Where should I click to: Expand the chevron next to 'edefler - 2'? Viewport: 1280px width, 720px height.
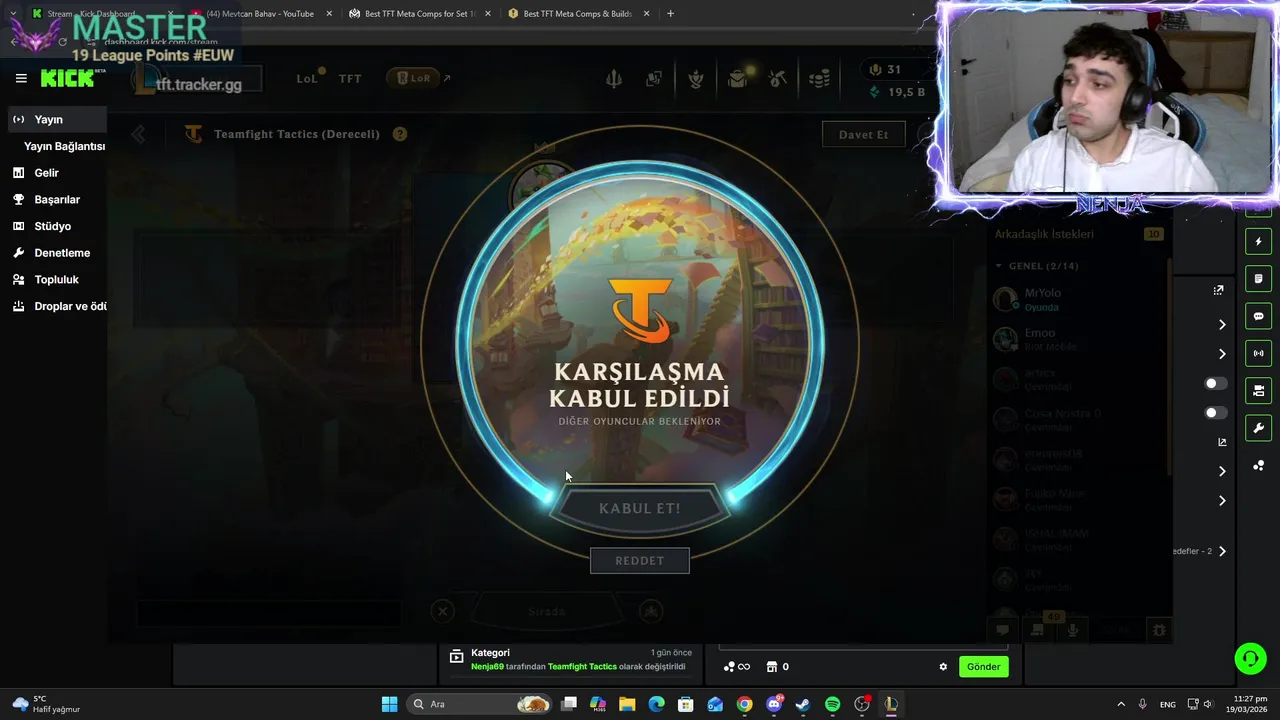tap(1221, 551)
